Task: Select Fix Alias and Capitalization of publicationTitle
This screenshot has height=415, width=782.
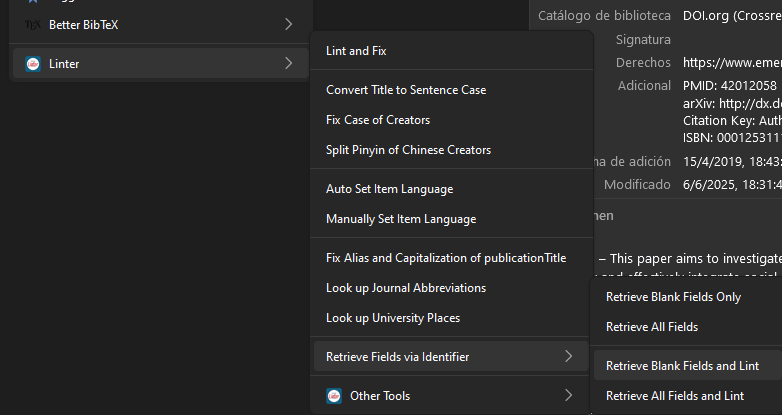Action: point(446,258)
